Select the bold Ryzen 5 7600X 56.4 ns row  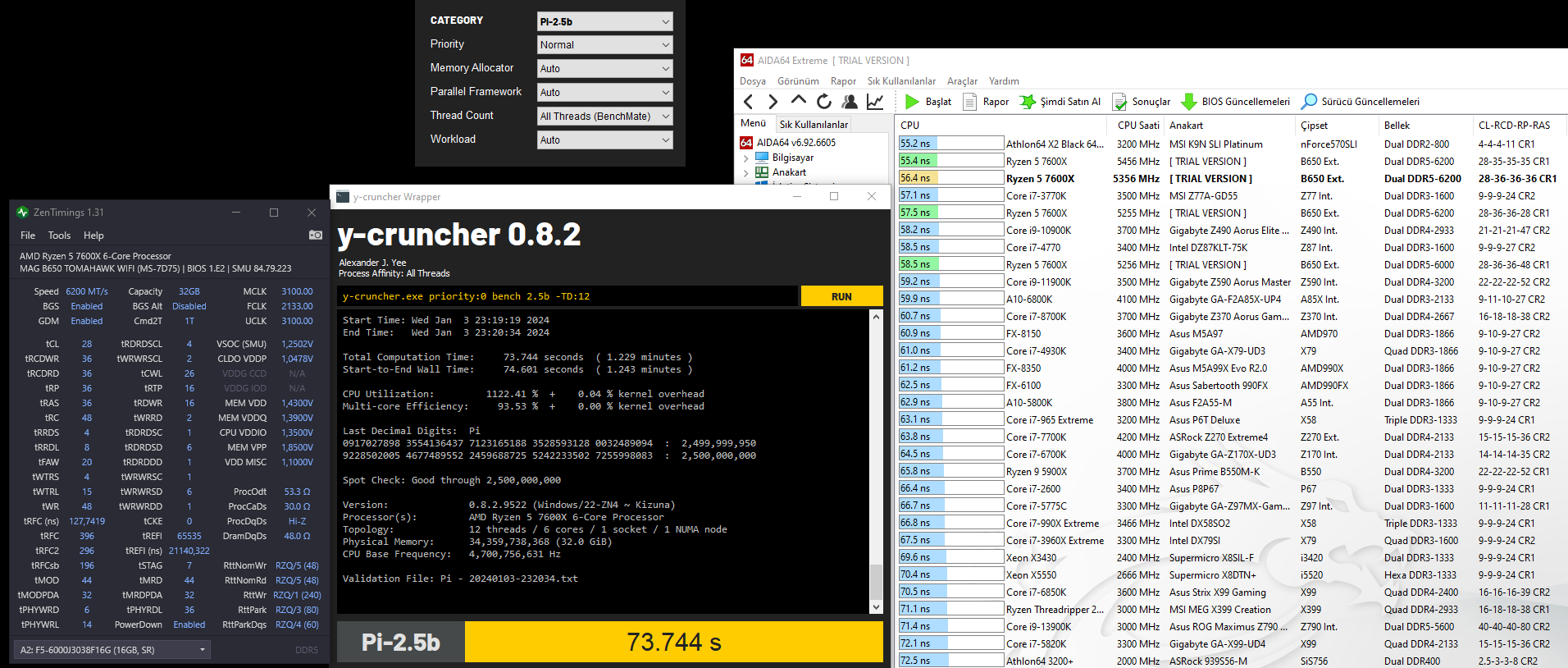(x=1232, y=178)
